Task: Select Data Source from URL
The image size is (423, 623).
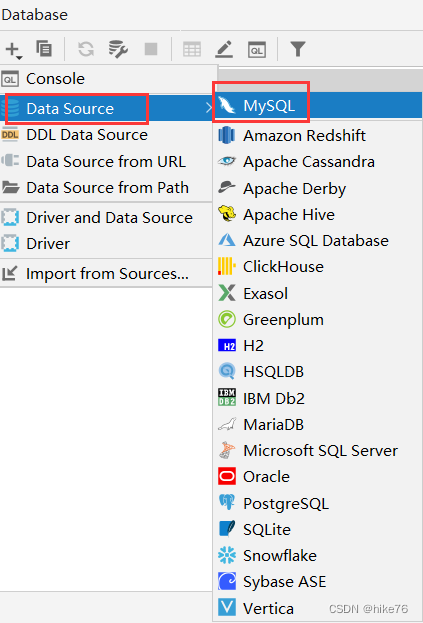Action: [x=106, y=161]
